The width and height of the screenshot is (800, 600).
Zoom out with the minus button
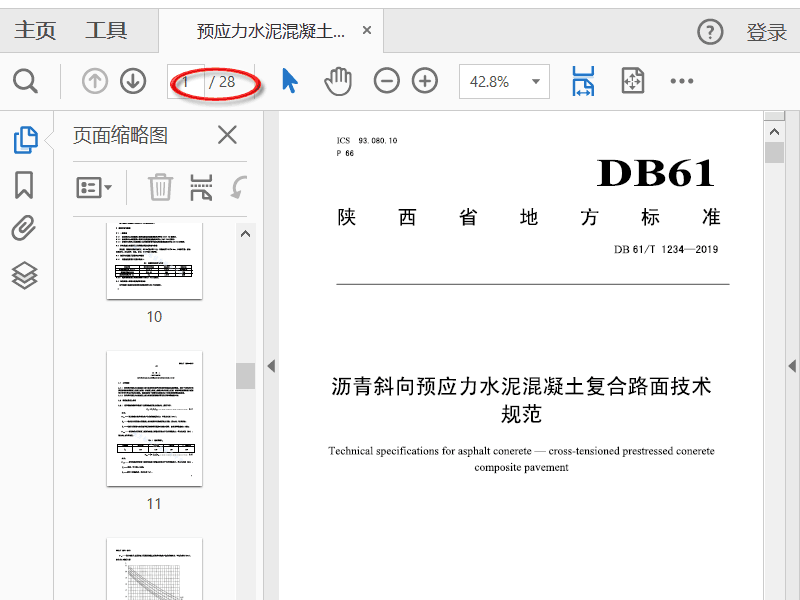pos(386,81)
